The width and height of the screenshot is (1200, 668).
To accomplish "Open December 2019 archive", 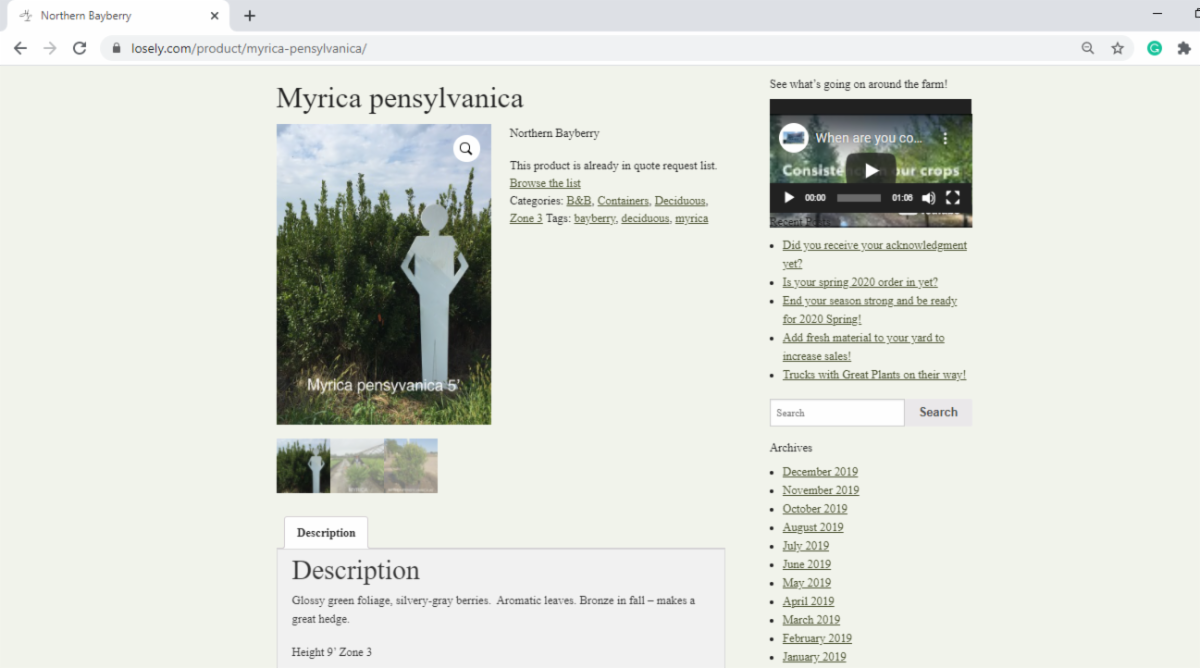I will click(x=820, y=472).
